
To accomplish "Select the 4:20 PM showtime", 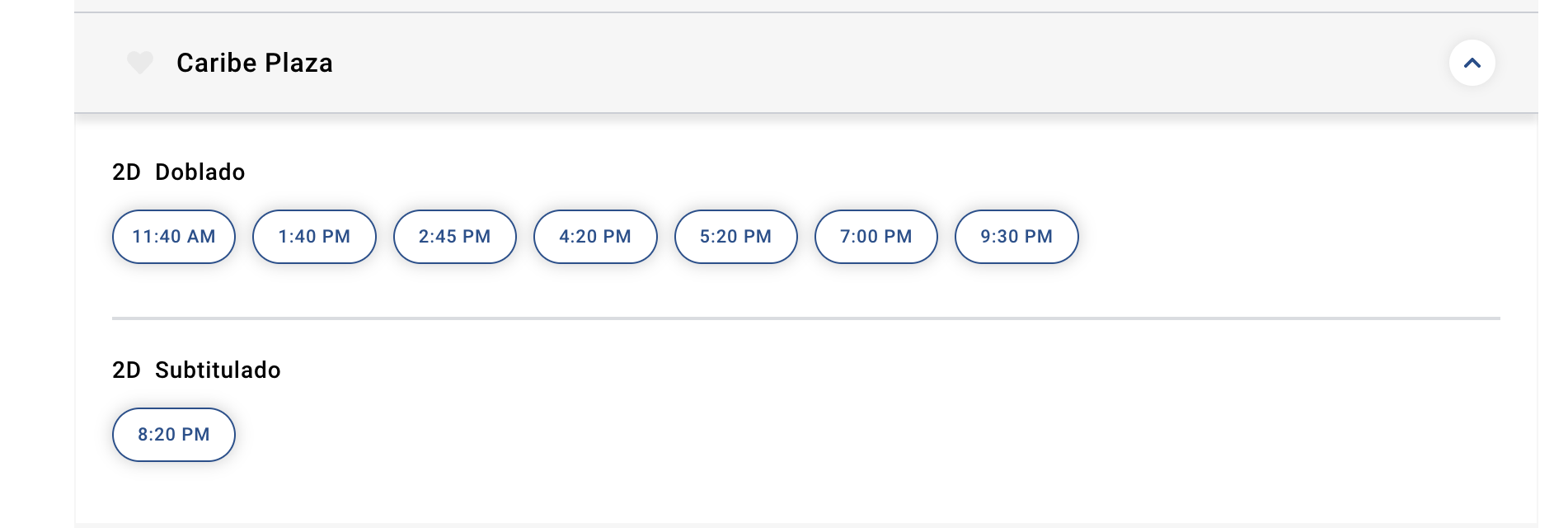I will pos(595,237).
